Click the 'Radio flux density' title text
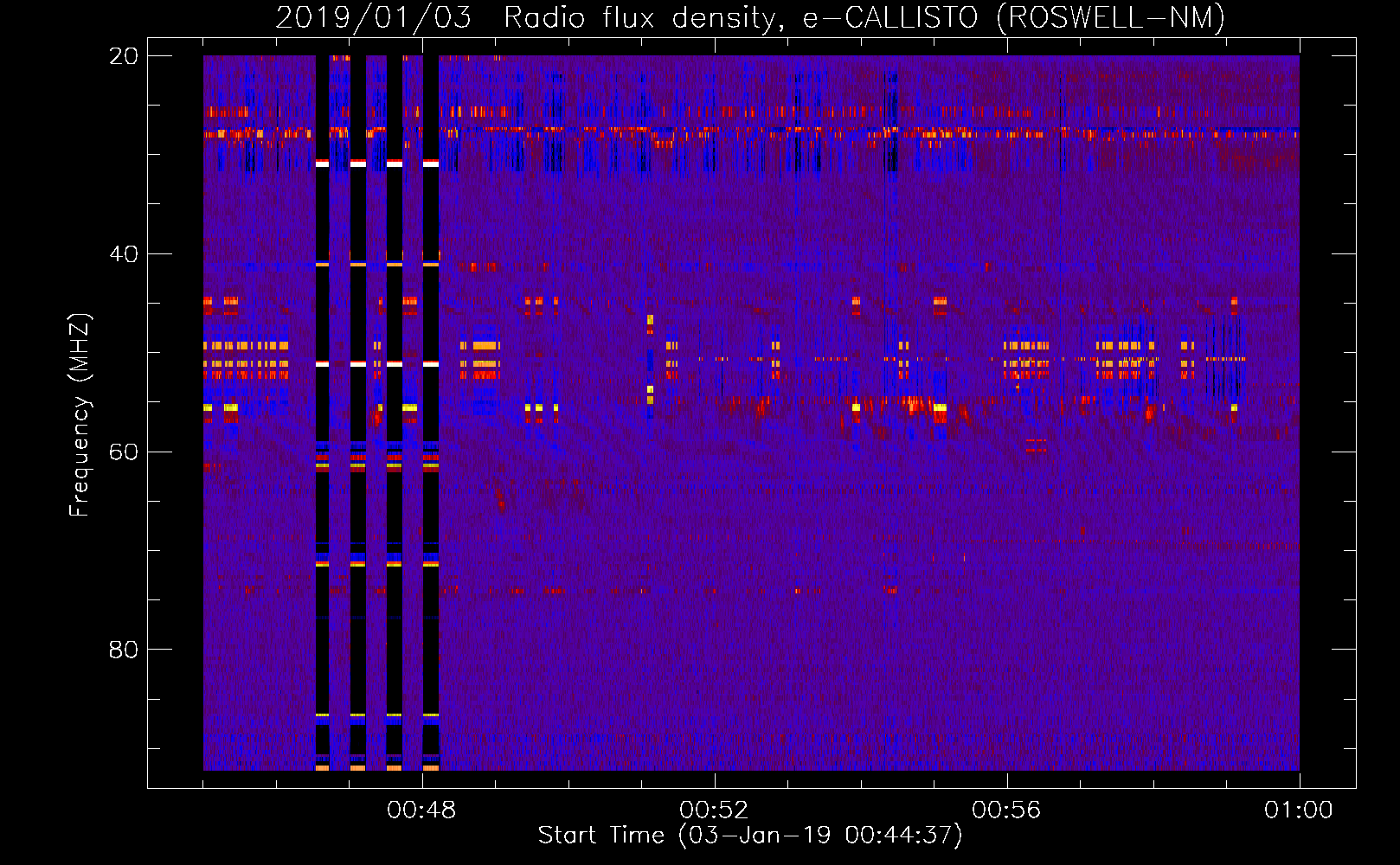Image resolution: width=1400 pixels, height=865 pixels. pos(644,17)
